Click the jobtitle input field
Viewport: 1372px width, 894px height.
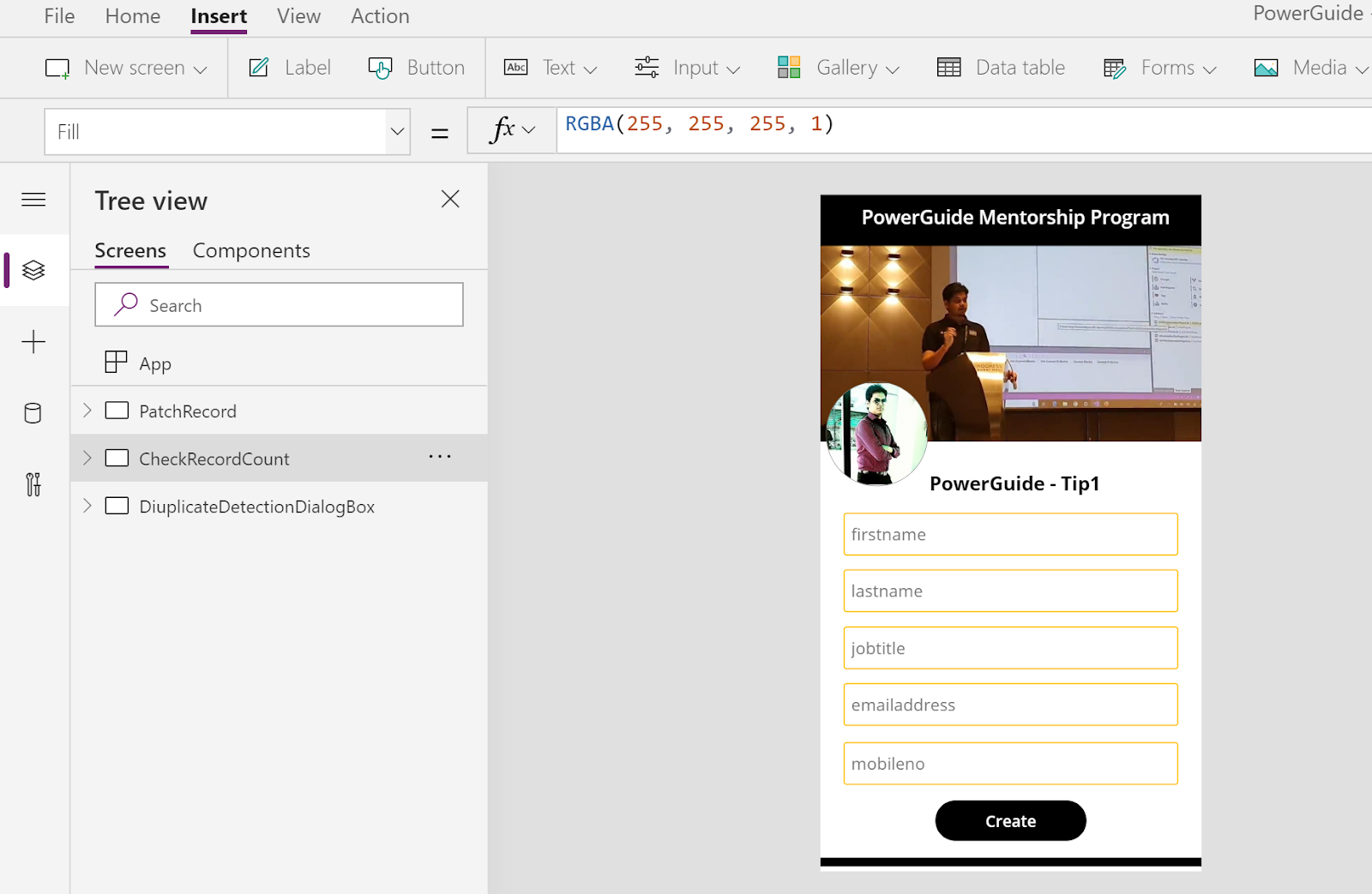(x=1010, y=648)
